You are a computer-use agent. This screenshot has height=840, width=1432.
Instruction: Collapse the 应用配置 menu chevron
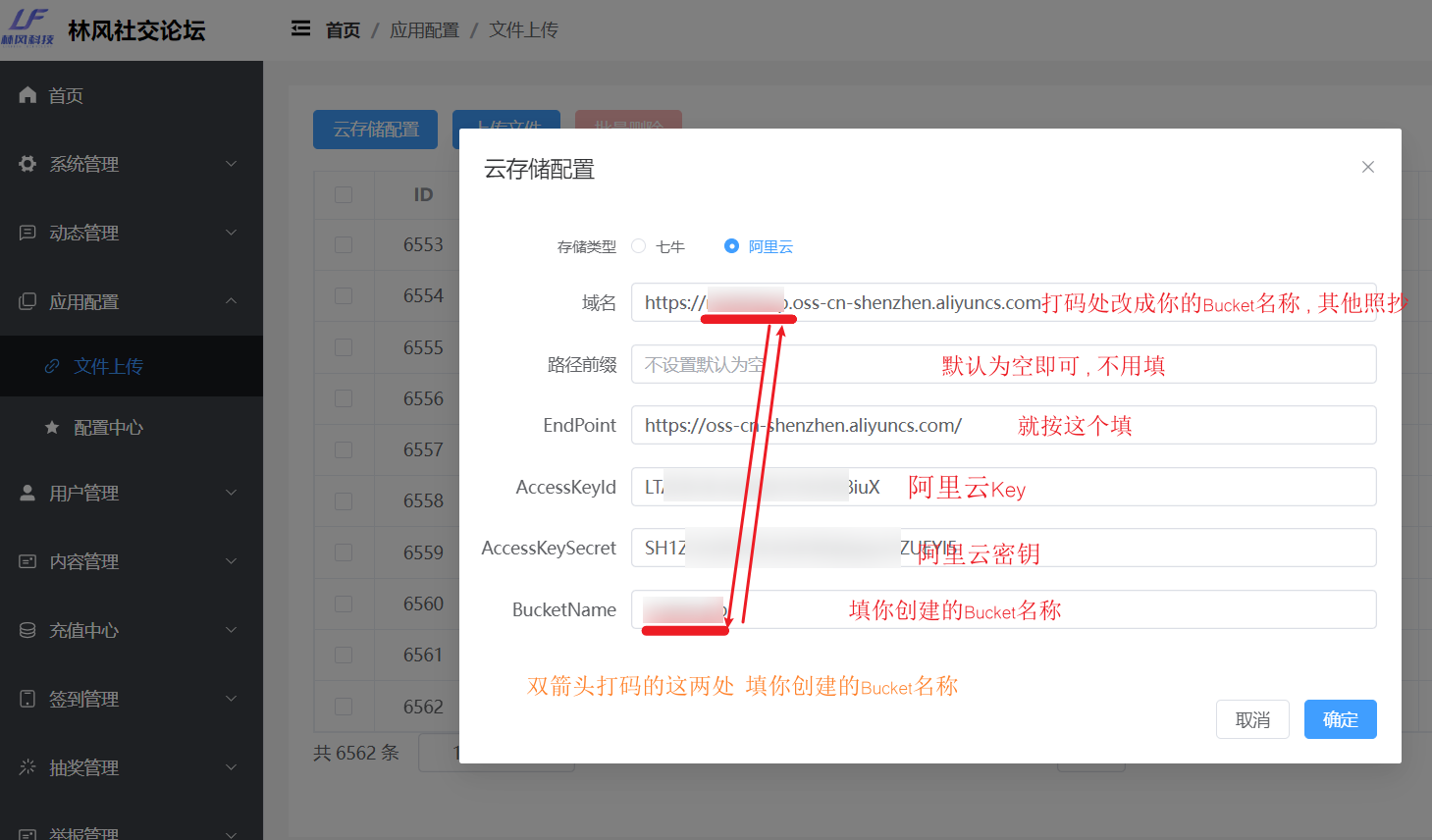click(x=232, y=301)
